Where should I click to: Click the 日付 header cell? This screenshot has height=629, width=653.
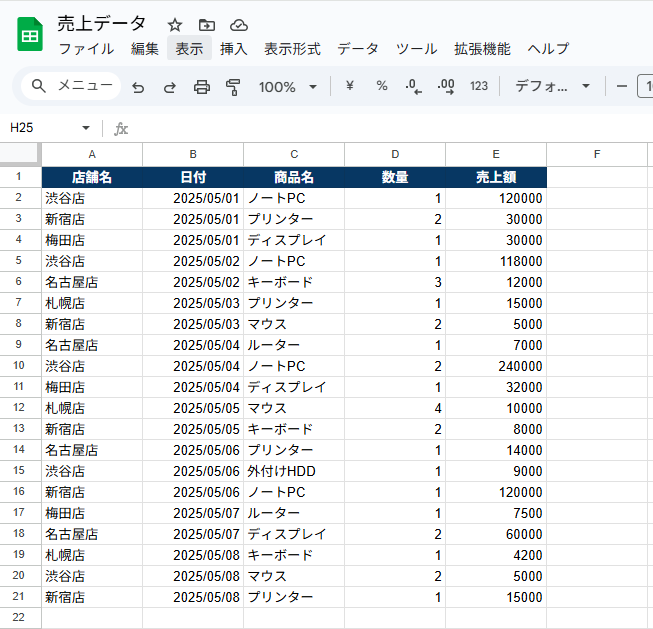(193, 177)
